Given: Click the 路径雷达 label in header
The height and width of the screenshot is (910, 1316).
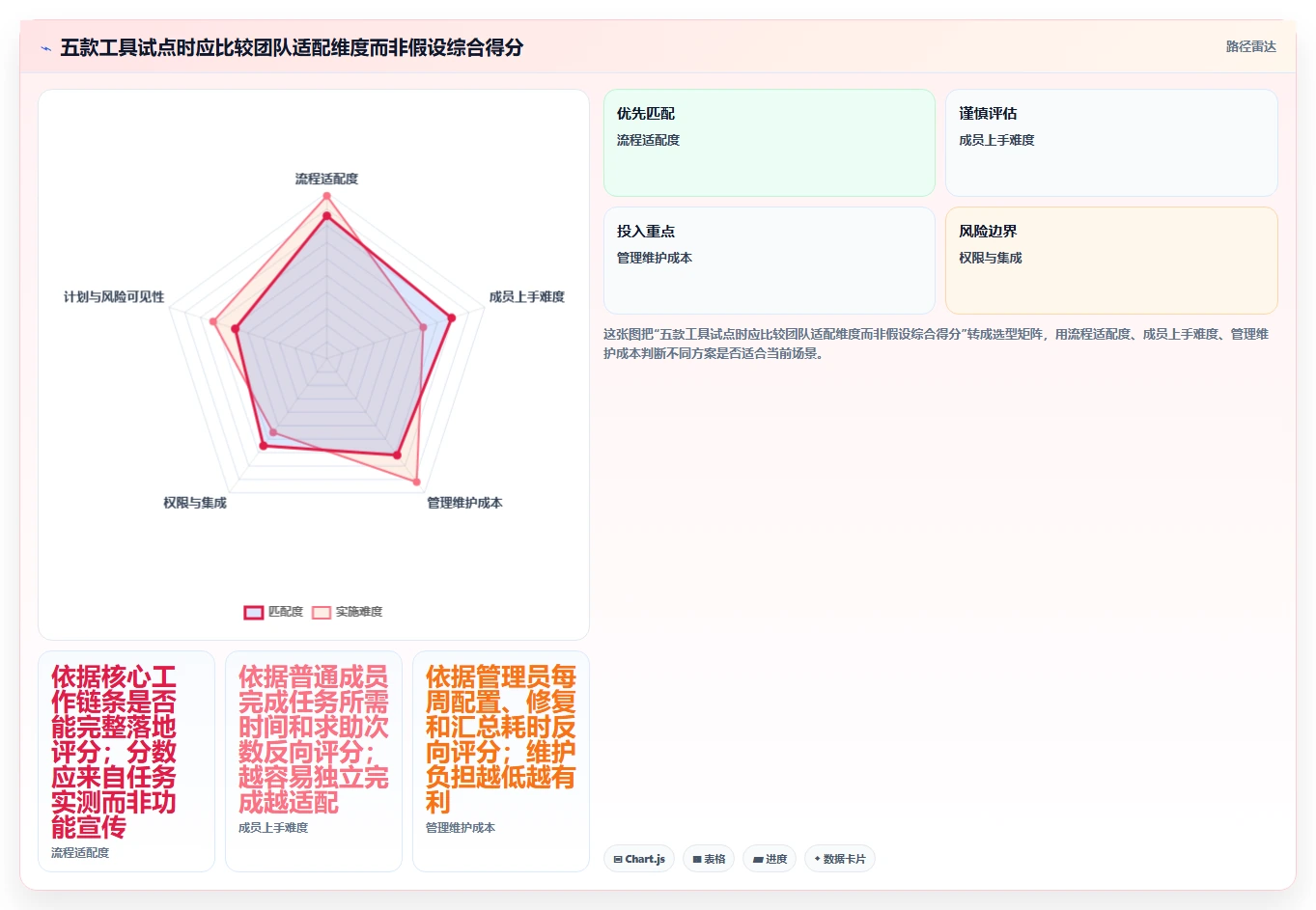Looking at the screenshot, I should click(1250, 46).
